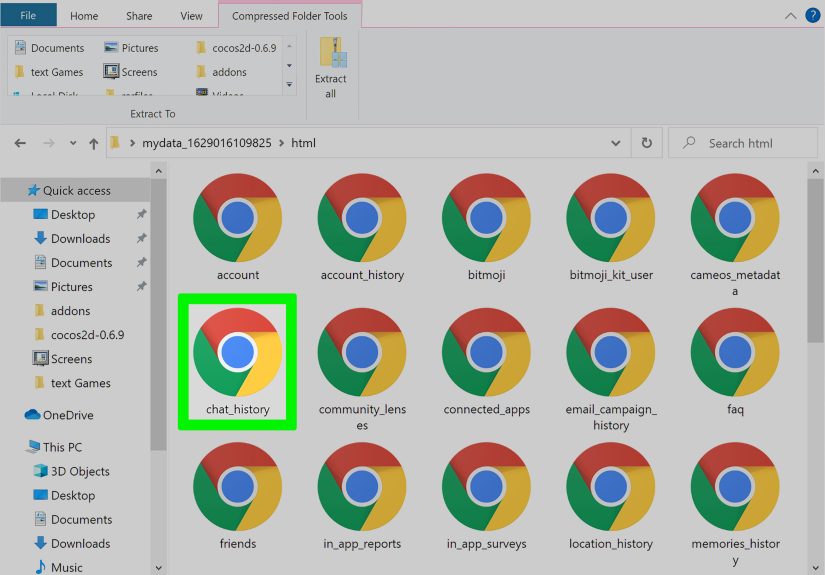The width and height of the screenshot is (825, 575).
Task: Switch to the Share ribbon tab
Action: click(x=139, y=16)
